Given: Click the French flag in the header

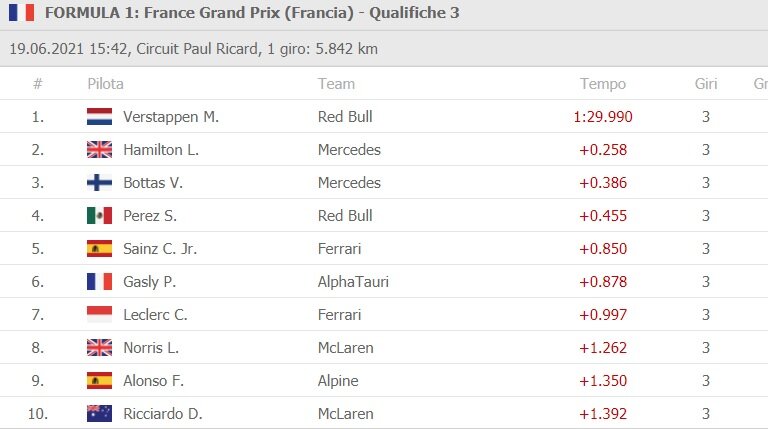Looking at the screenshot, I should click(20, 12).
